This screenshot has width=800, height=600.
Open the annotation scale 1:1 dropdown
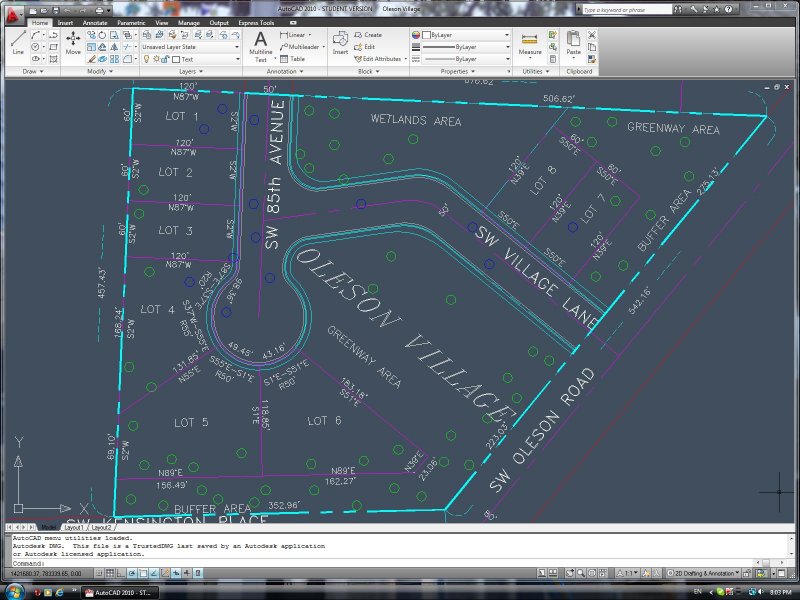click(x=628, y=573)
